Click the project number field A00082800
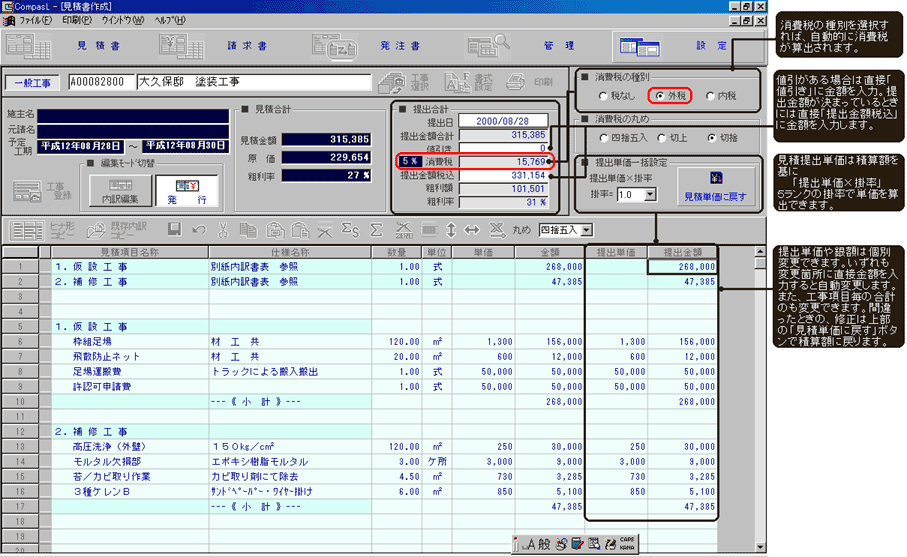 101,82
